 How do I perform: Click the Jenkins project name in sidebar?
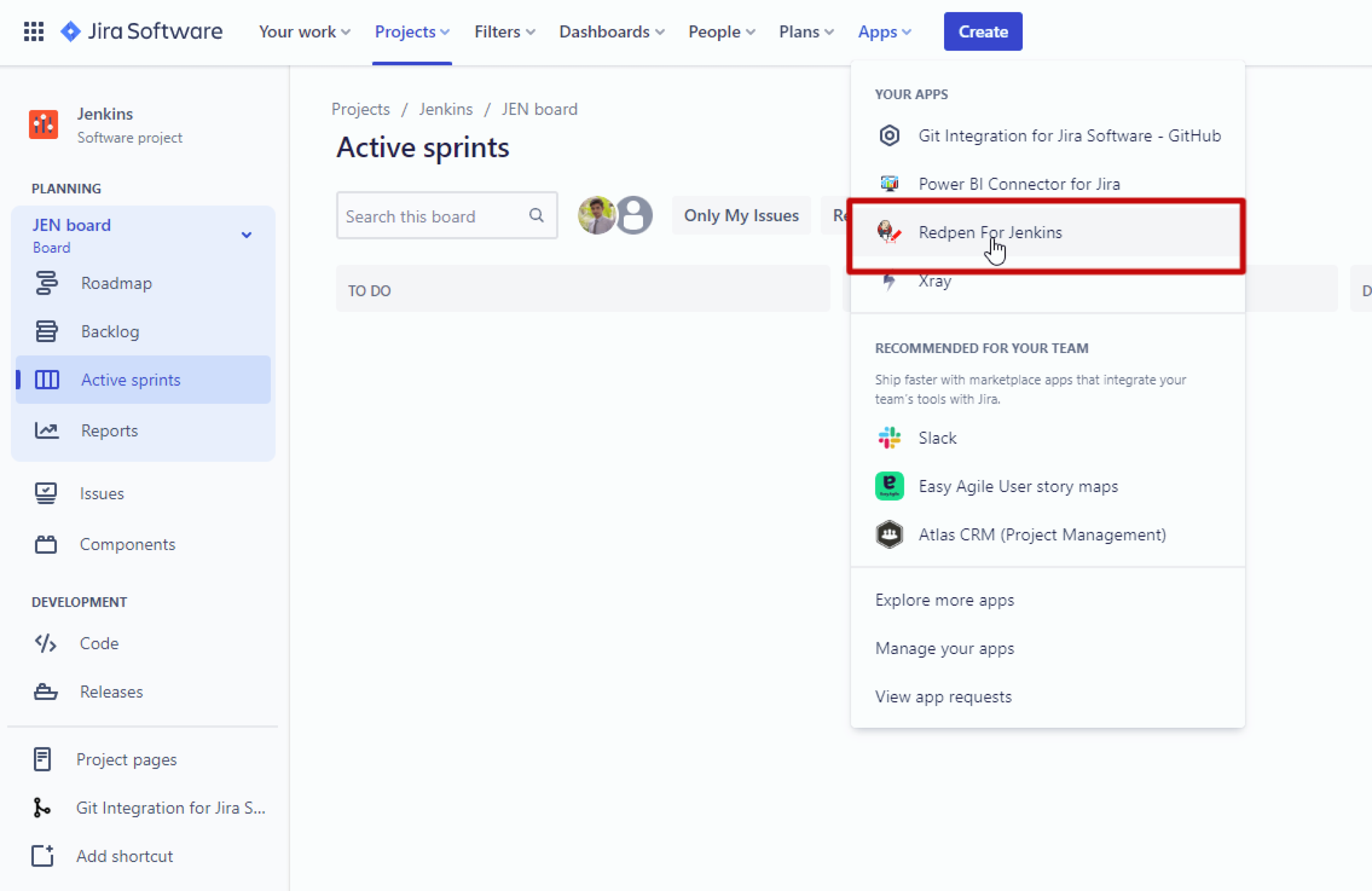point(105,114)
